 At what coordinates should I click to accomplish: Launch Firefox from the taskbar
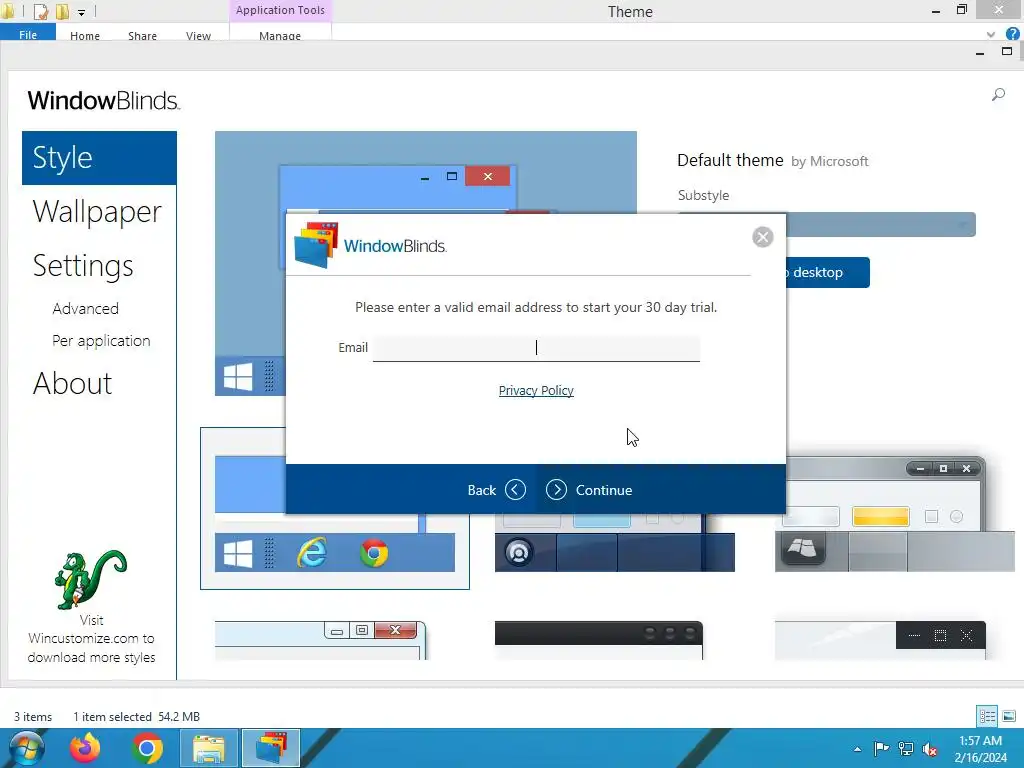(86, 748)
